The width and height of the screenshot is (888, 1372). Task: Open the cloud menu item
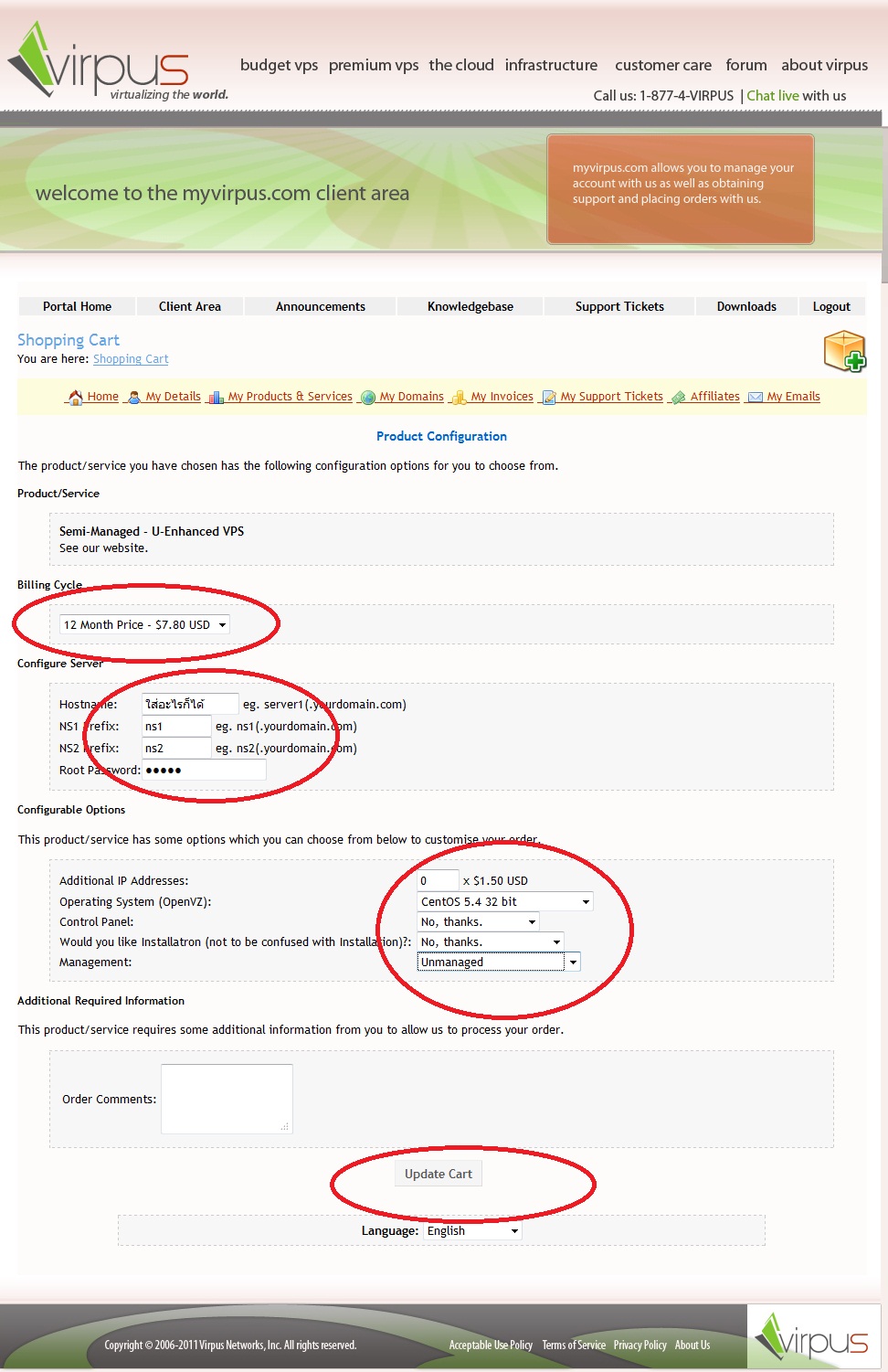click(x=461, y=65)
